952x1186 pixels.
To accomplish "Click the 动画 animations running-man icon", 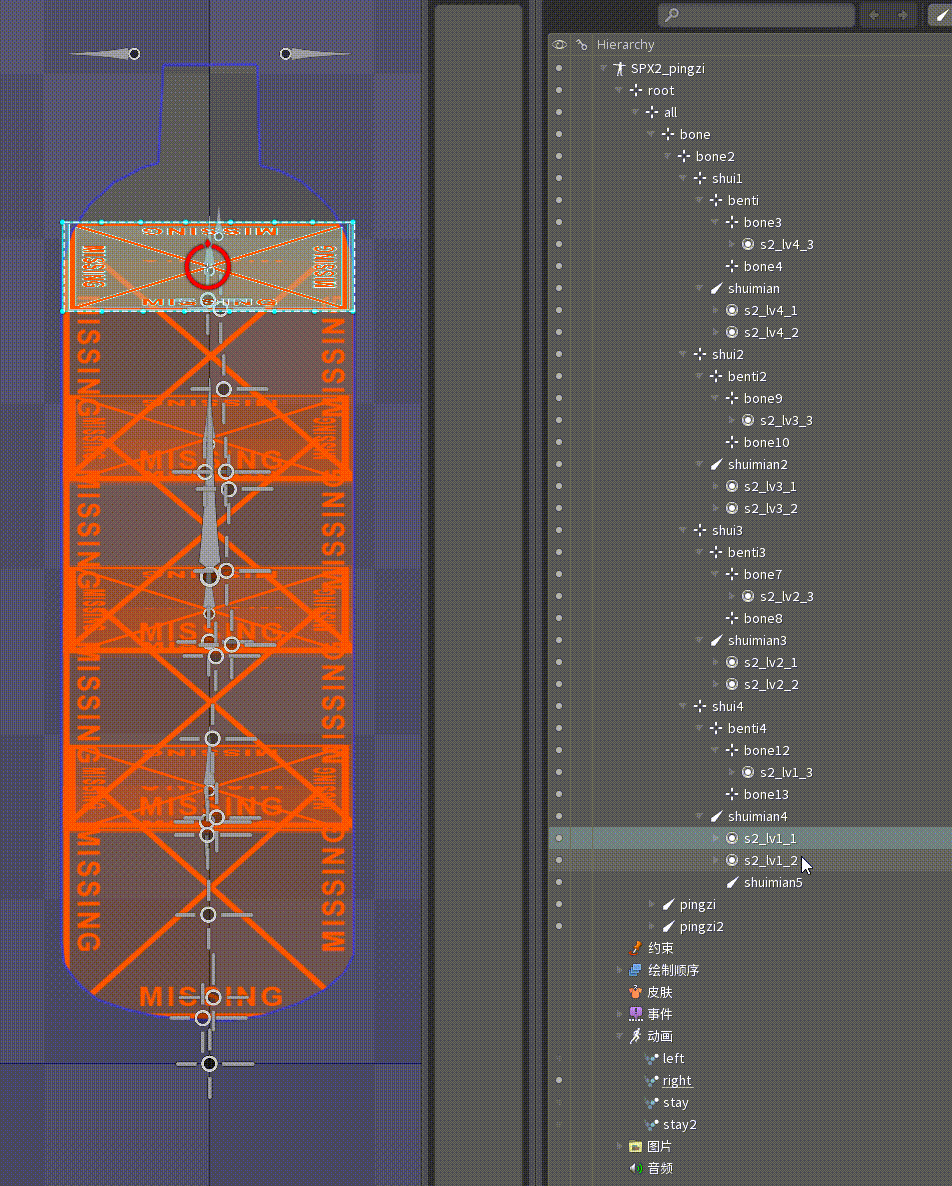I will click(636, 1036).
